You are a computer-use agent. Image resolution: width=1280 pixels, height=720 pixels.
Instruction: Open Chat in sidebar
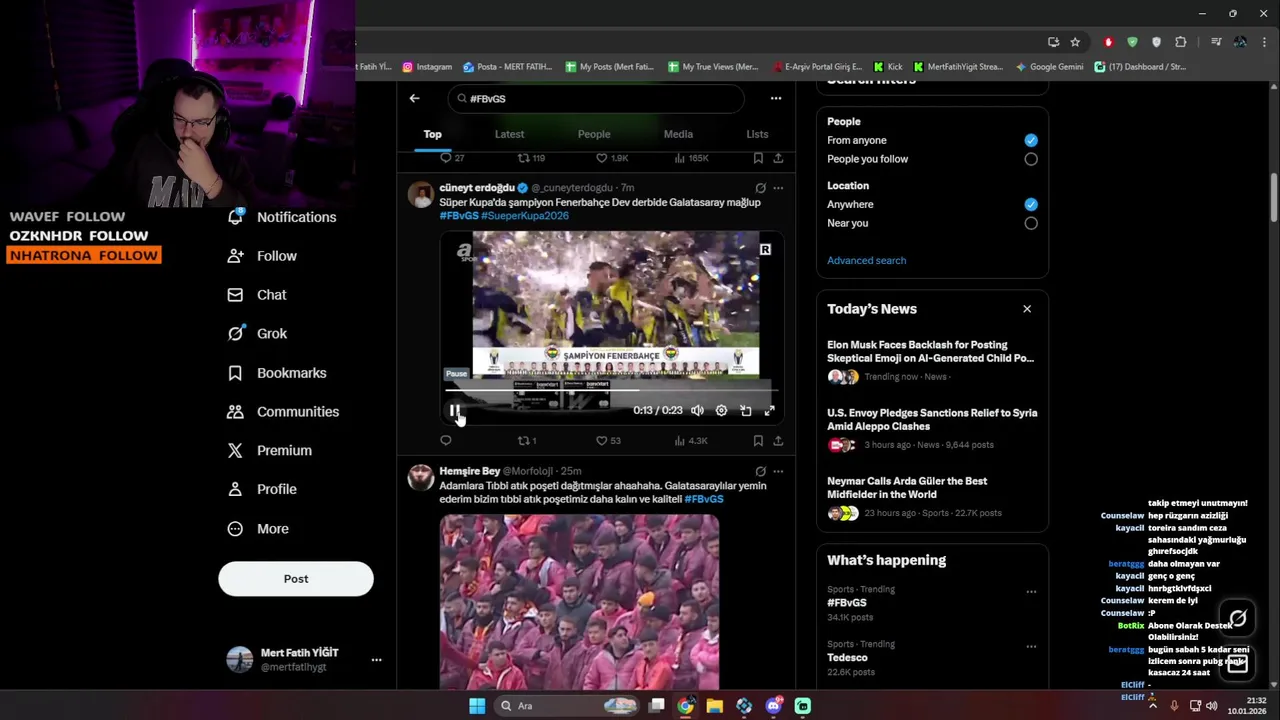click(x=257, y=295)
